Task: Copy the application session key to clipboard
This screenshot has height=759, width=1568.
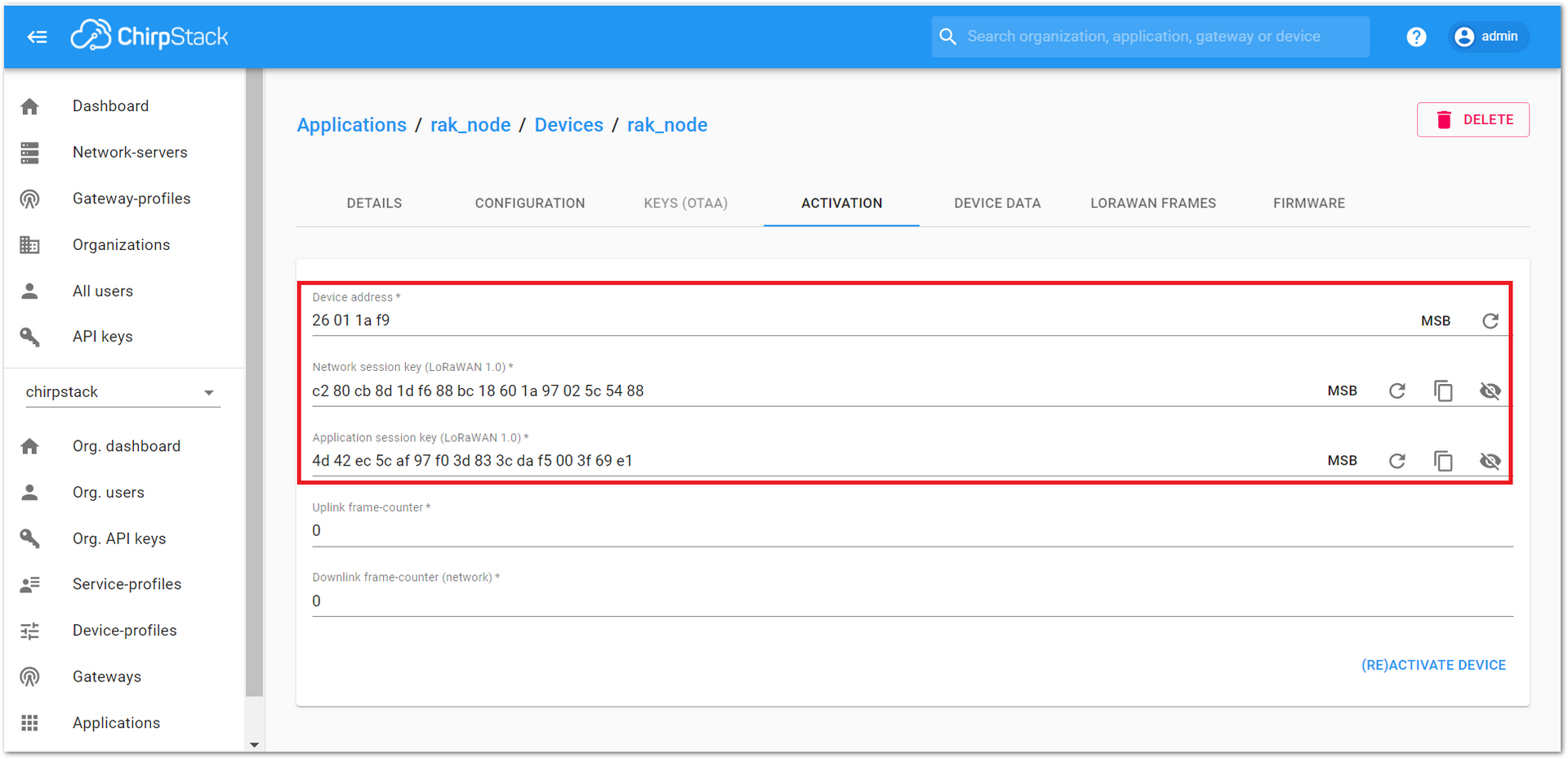Action: click(1444, 462)
